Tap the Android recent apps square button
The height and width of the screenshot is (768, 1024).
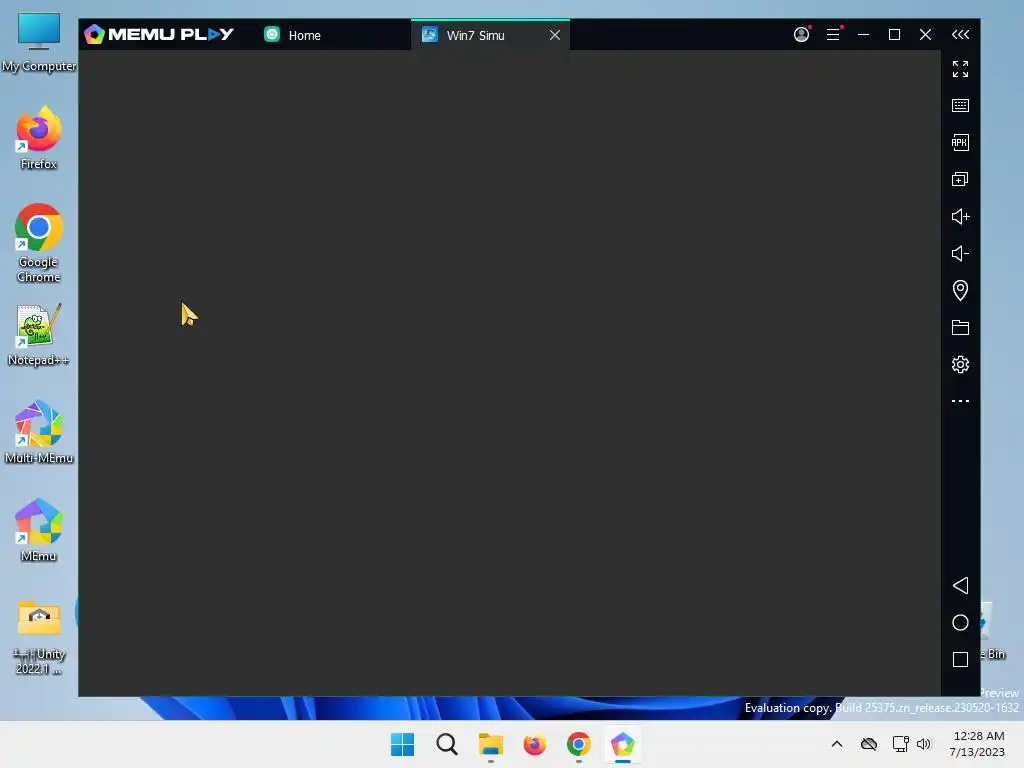[960, 660]
